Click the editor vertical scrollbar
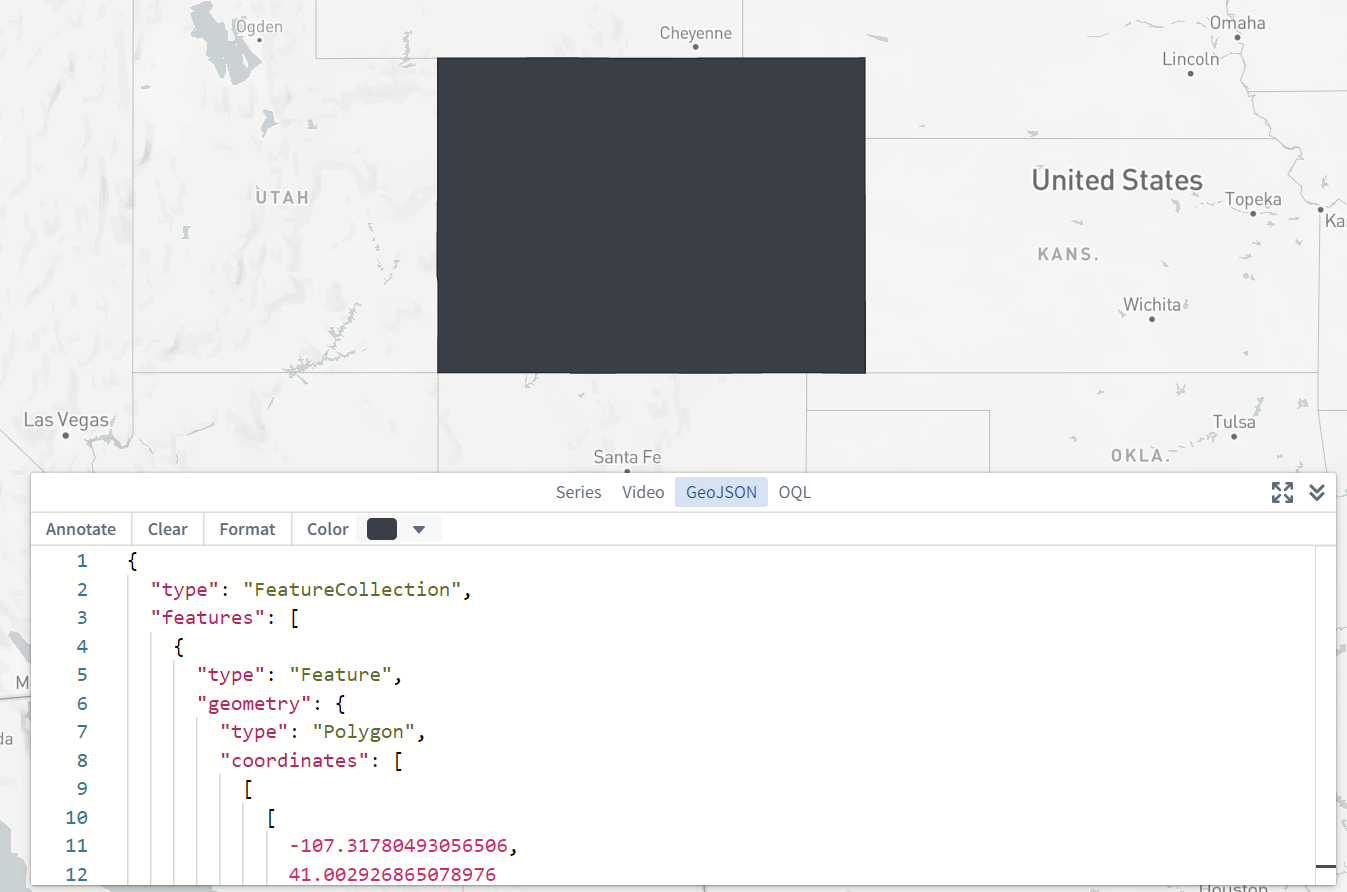Image resolution: width=1347 pixels, height=892 pixels. click(1325, 715)
